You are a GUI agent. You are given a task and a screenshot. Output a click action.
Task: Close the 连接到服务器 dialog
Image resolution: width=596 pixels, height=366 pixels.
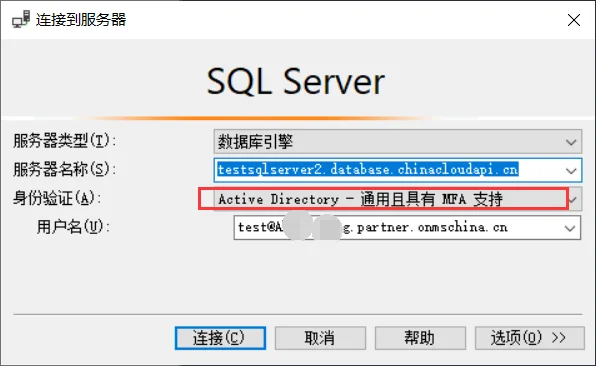click(574, 20)
